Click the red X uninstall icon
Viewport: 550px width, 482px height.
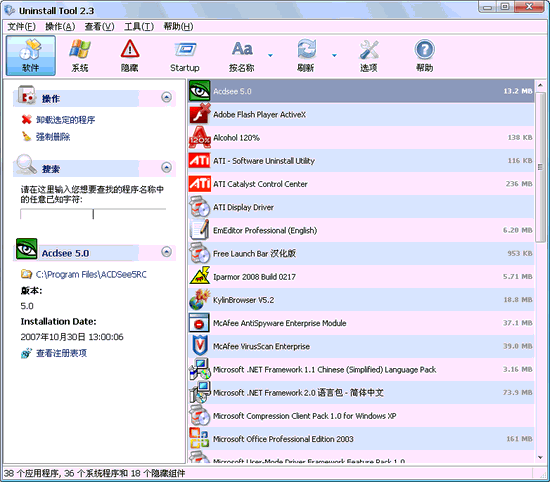click(x=26, y=120)
